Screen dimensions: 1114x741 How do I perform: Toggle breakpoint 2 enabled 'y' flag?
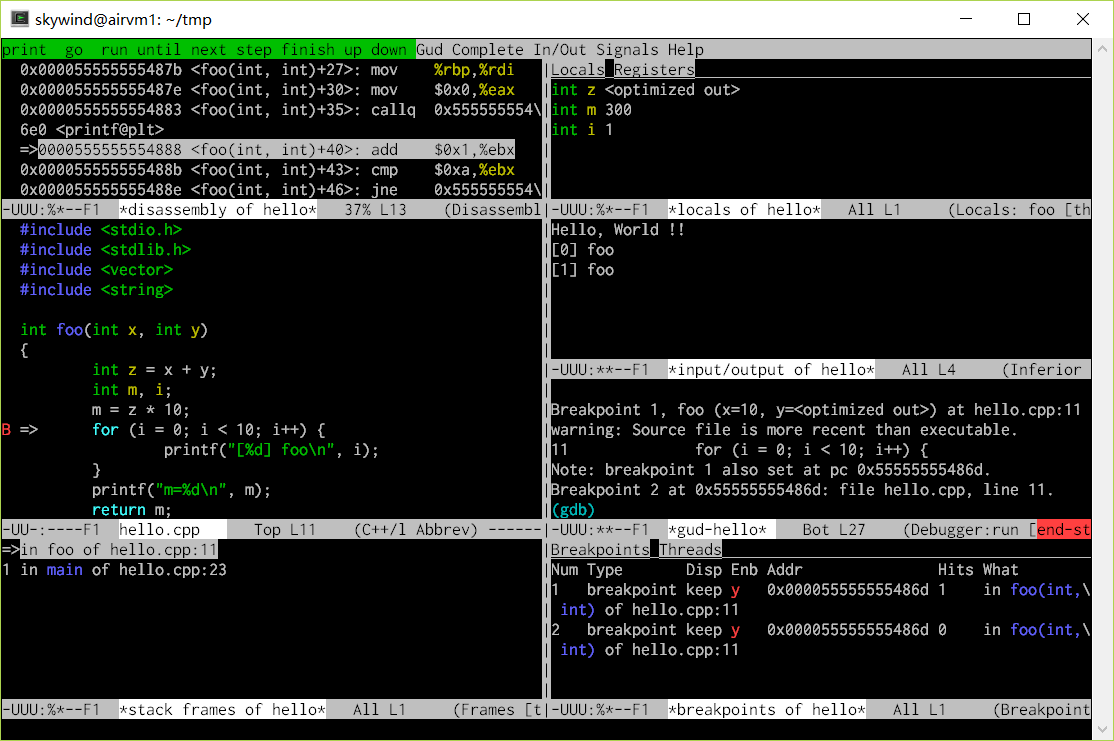coord(735,629)
